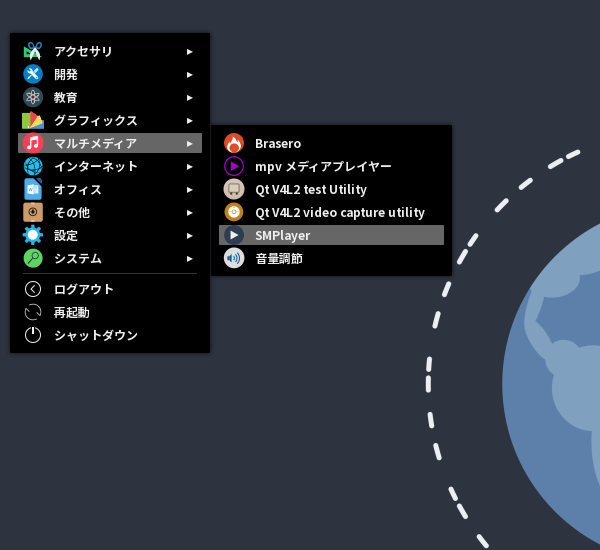Click the atom icon for 教育
This screenshot has width=600, height=550.
click(33, 97)
